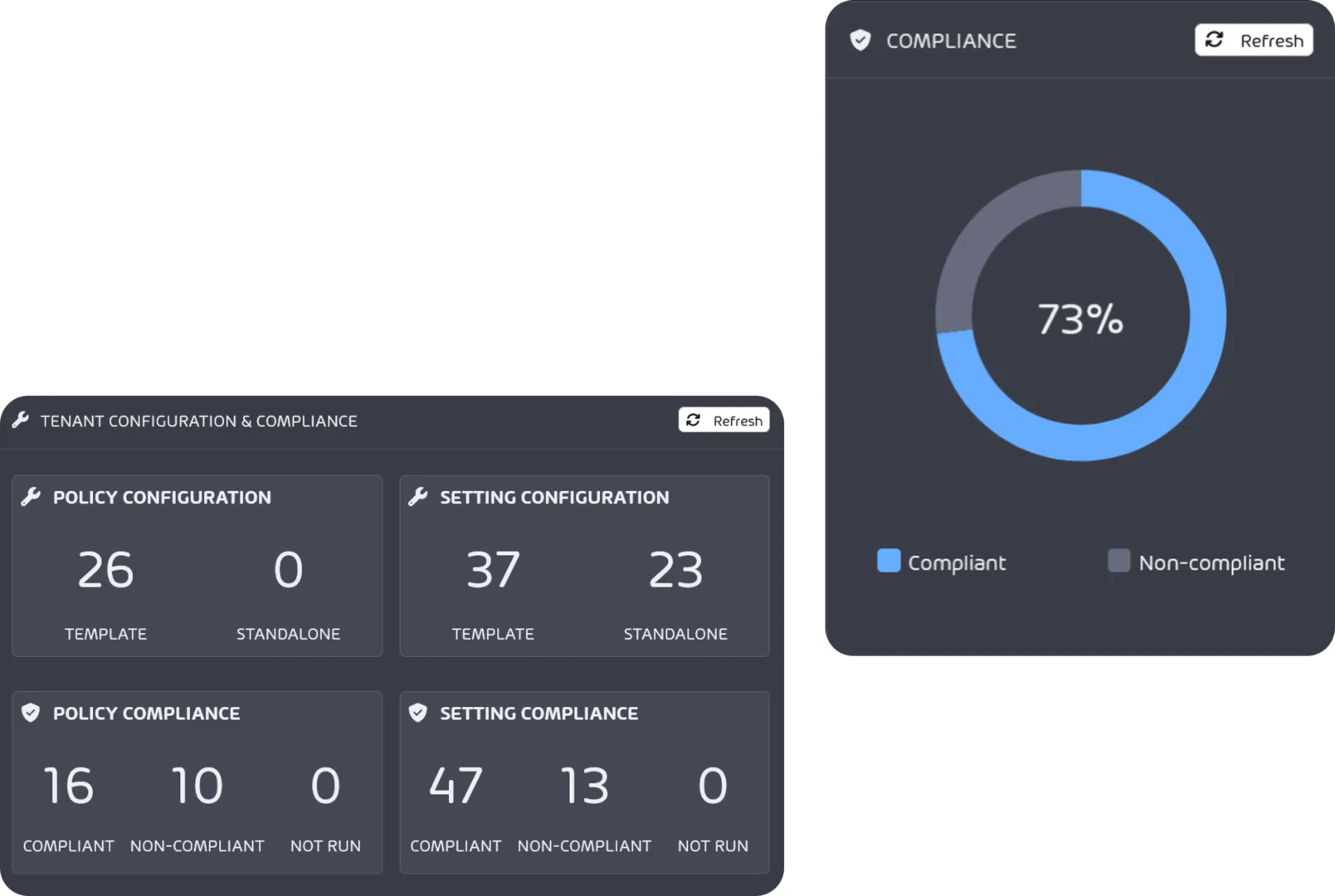
Task: Select the 37 setting templates count
Action: pyautogui.click(x=493, y=570)
